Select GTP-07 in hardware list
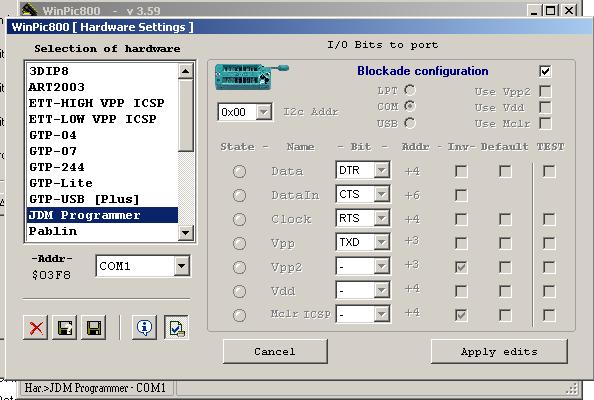This screenshot has width=594, height=400. click(102, 151)
